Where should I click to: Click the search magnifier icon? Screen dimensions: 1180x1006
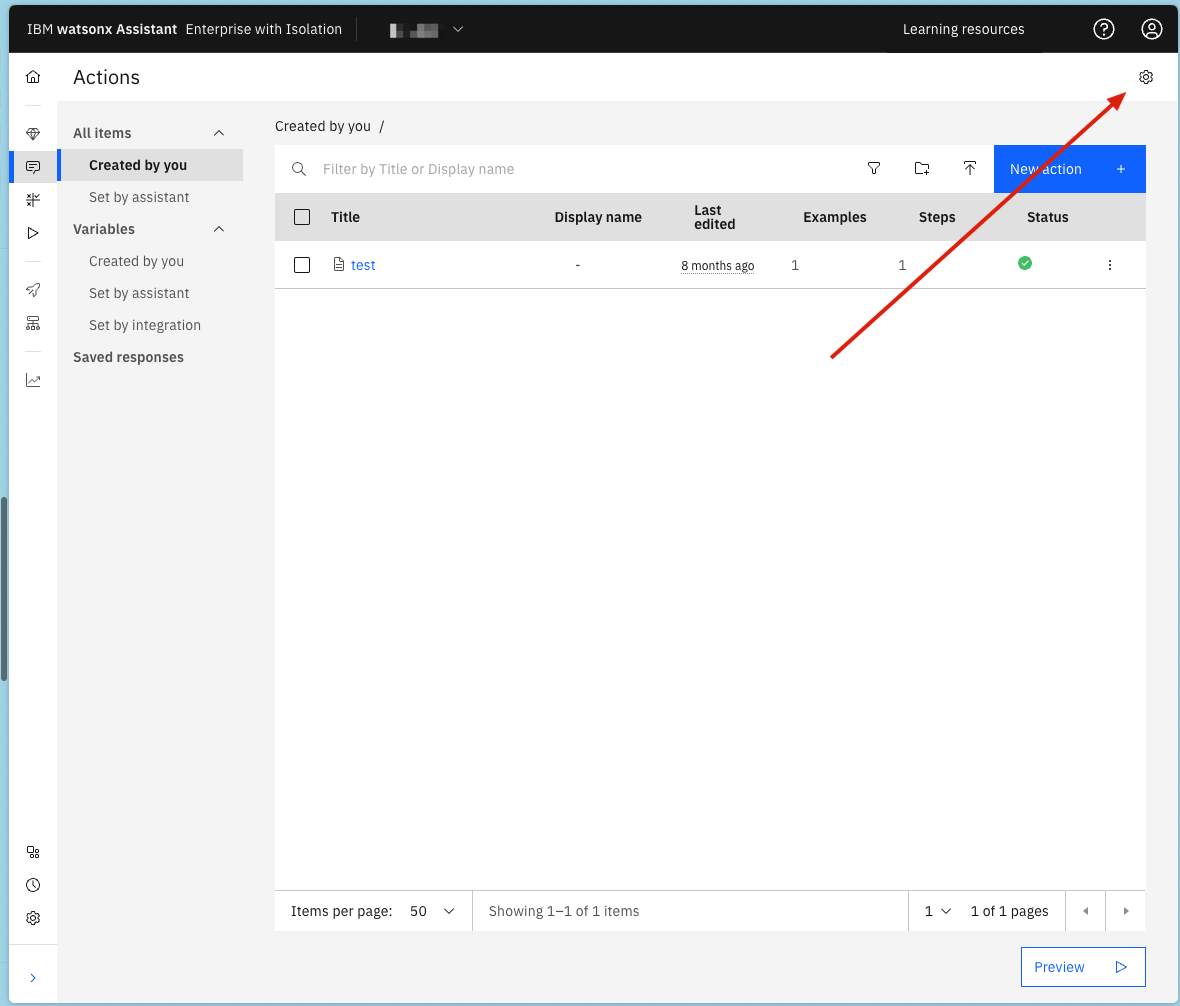coord(299,169)
